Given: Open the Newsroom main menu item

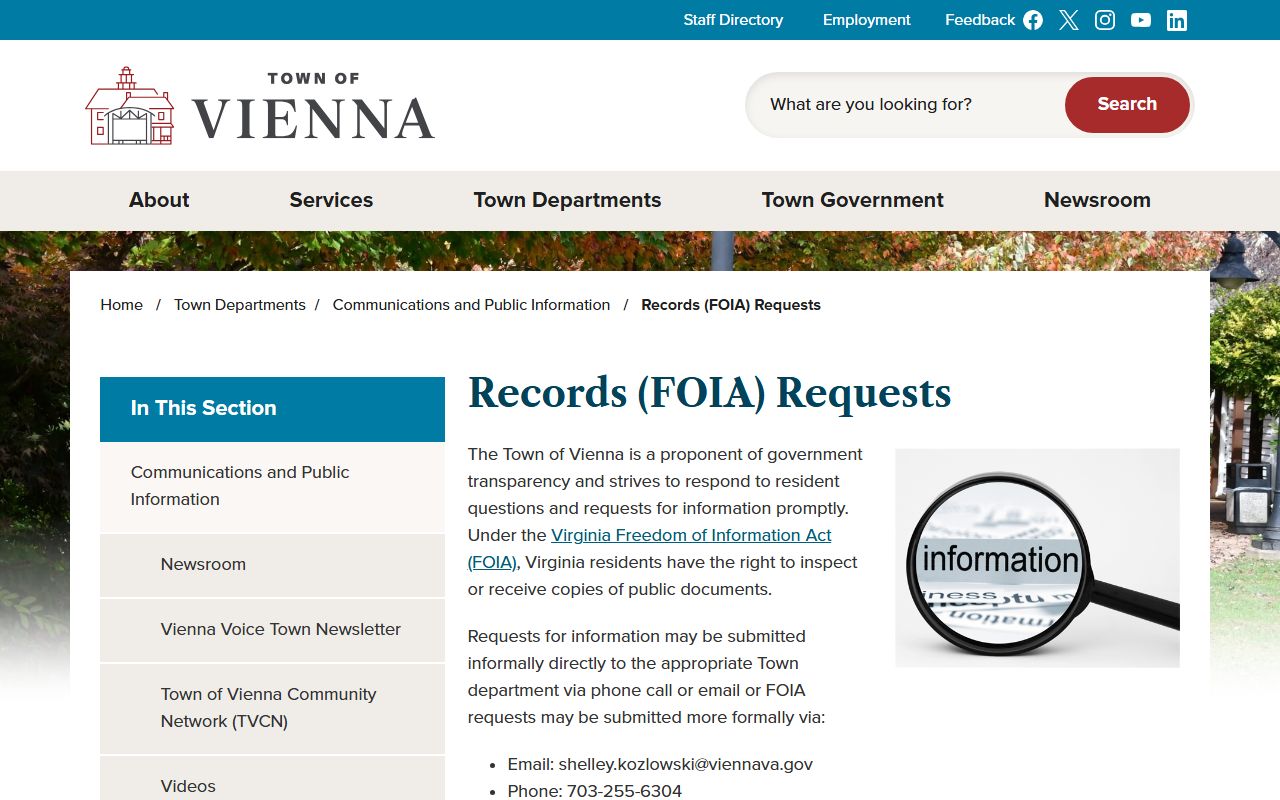Looking at the screenshot, I should coord(1097,200).
